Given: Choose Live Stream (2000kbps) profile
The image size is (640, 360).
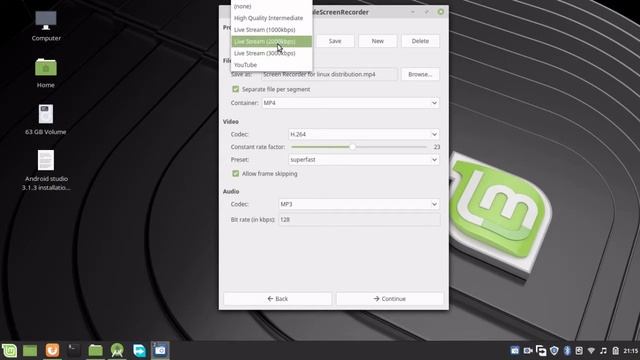Looking at the screenshot, I should (x=271, y=41).
